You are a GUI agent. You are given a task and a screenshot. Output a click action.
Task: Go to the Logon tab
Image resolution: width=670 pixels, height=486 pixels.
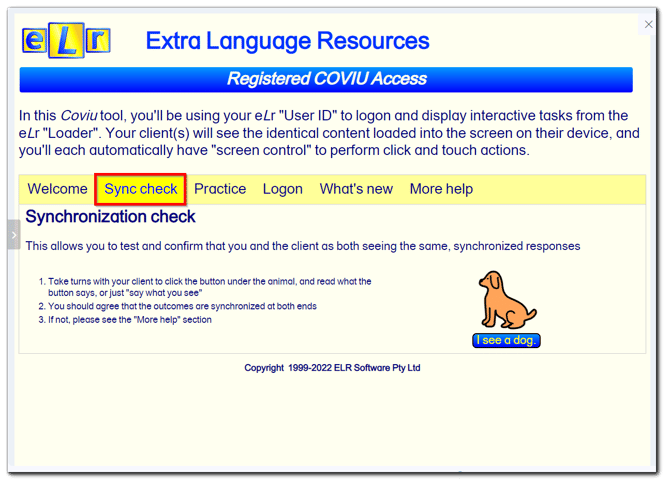(x=282, y=189)
